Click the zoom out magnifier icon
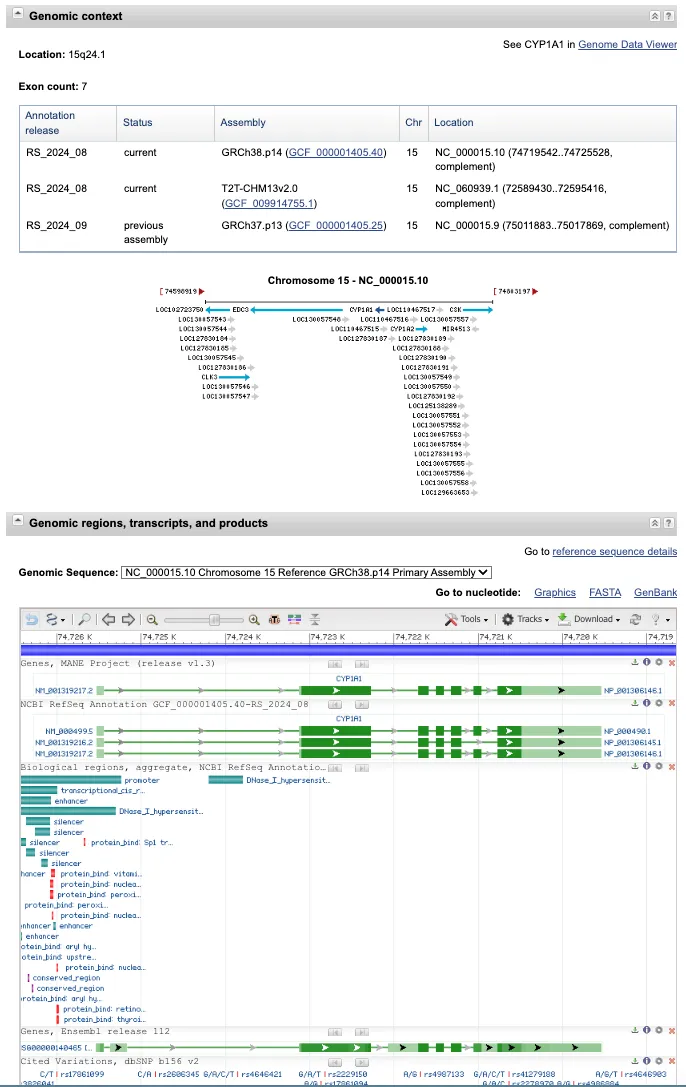The image size is (686, 1087). coord(152,619)
